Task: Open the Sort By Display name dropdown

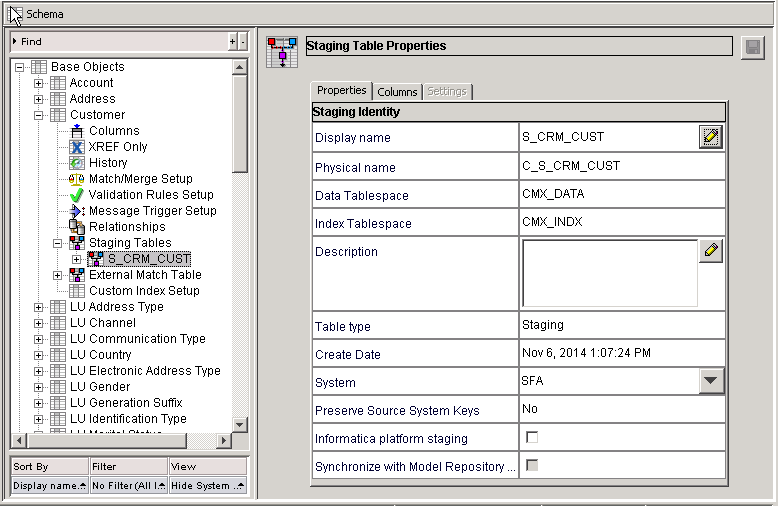Action: 50,486
